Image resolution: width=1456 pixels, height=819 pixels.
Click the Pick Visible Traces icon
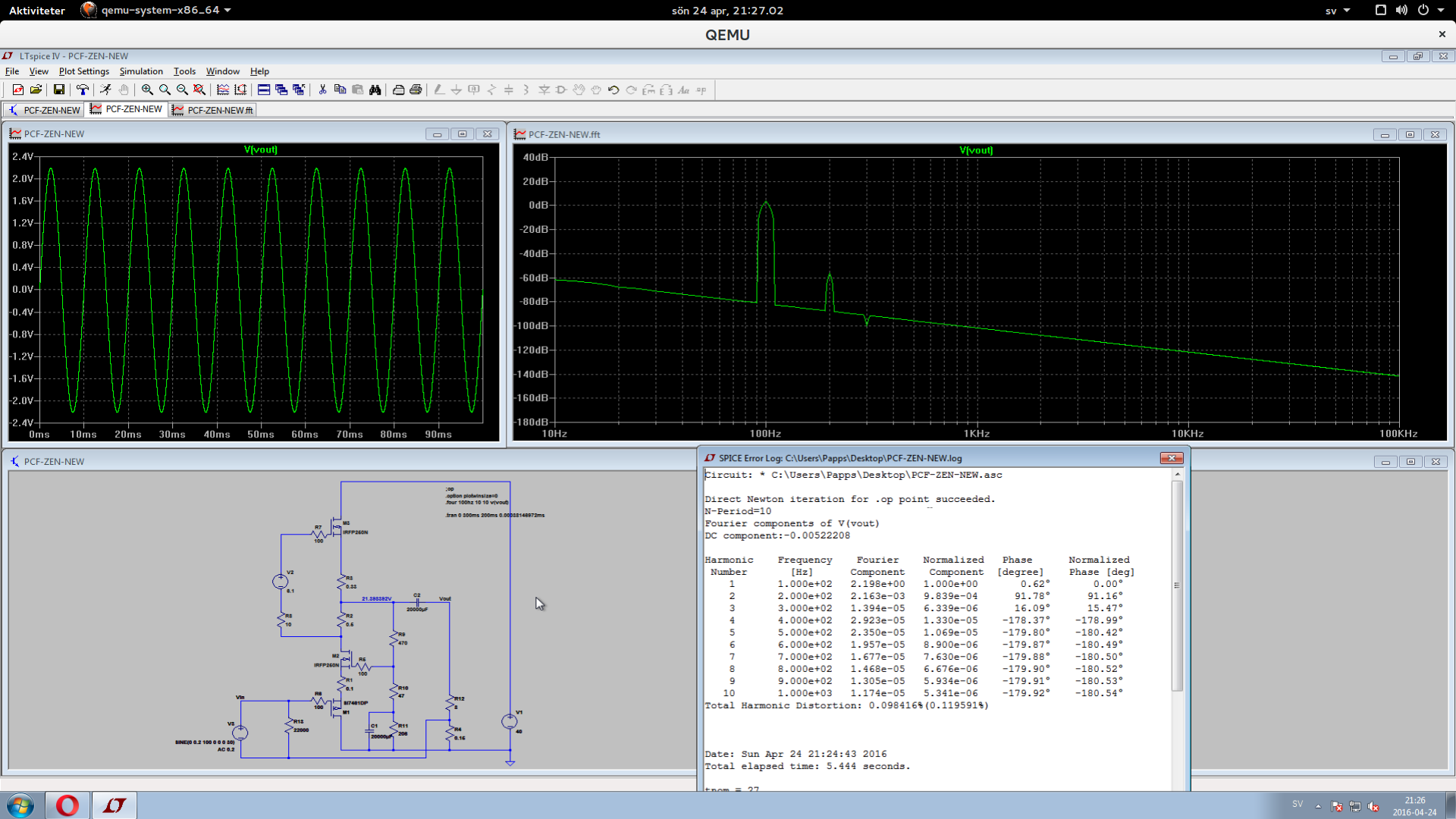point(240,89)
